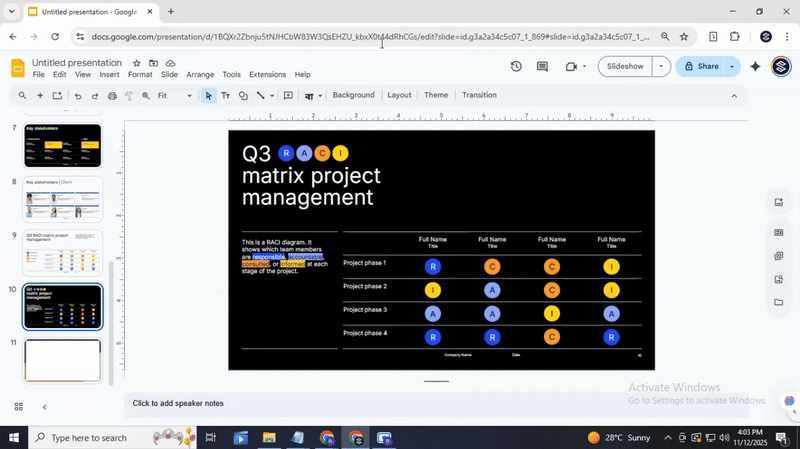This screenshot has width=800, height=449.
Task: Open version history clock icon
Action: 516,67
